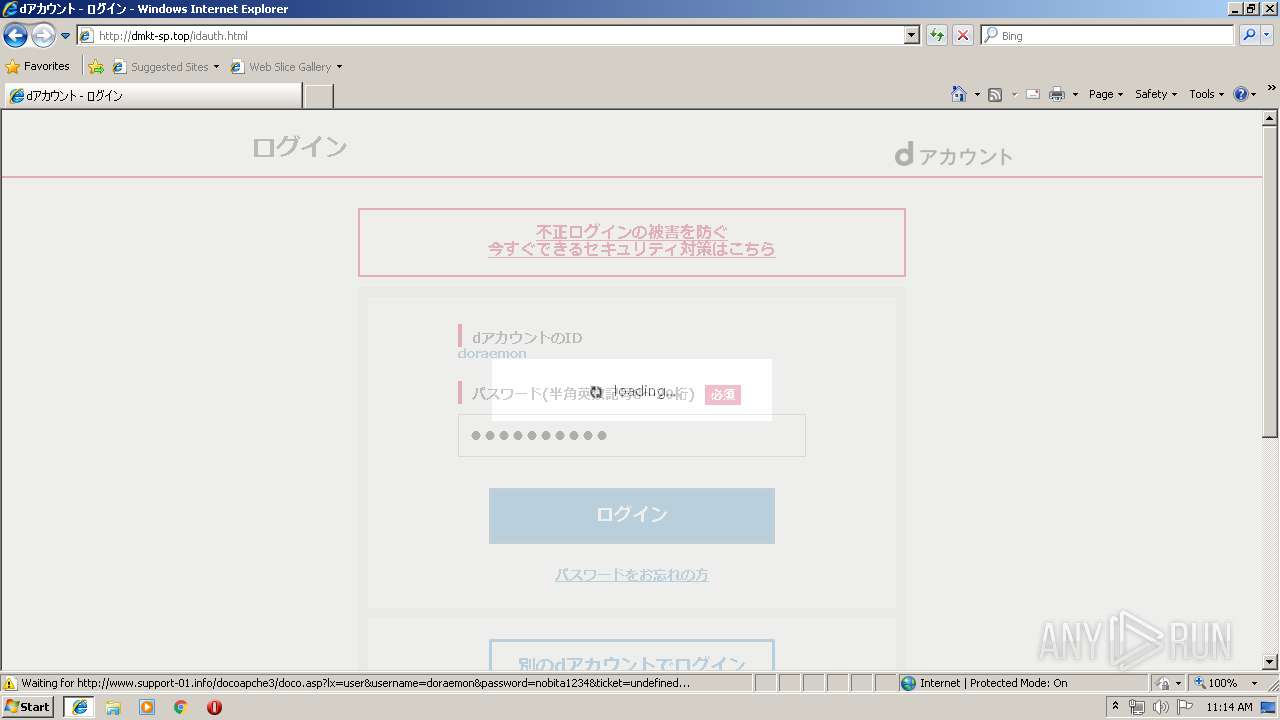Click Add to Favorites Bar icon
The image size is (1280, 720).
pyautogui.click(x=96, y=67)
